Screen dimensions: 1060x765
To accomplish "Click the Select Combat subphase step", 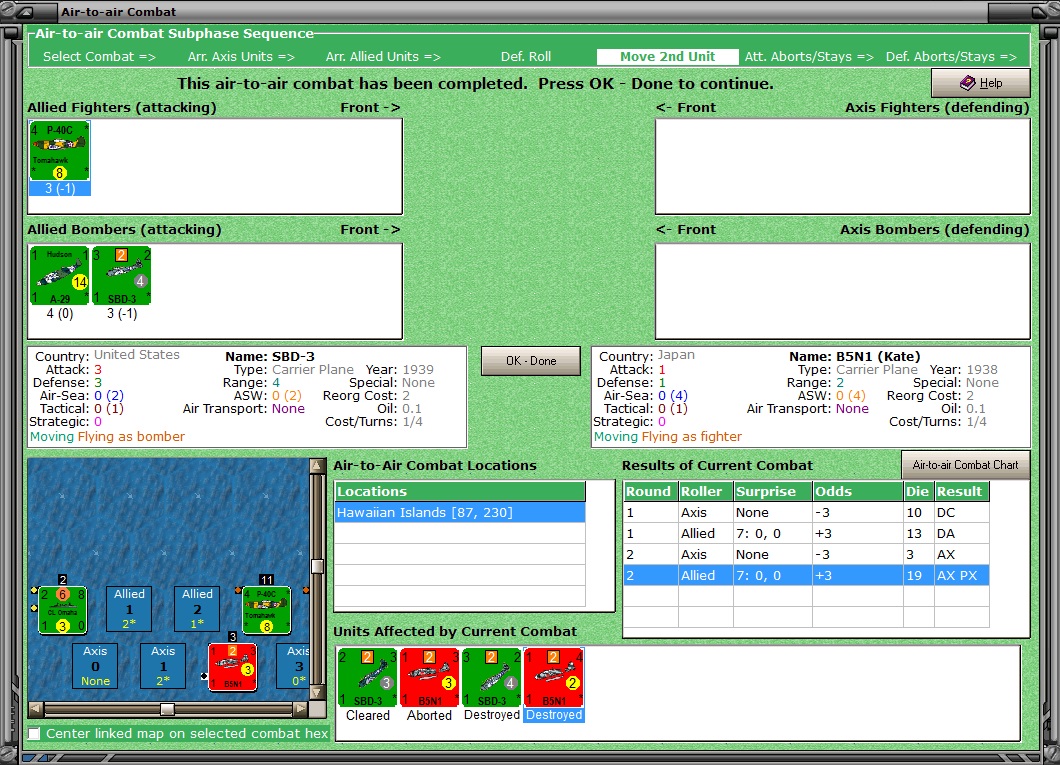I will [99, 57].
